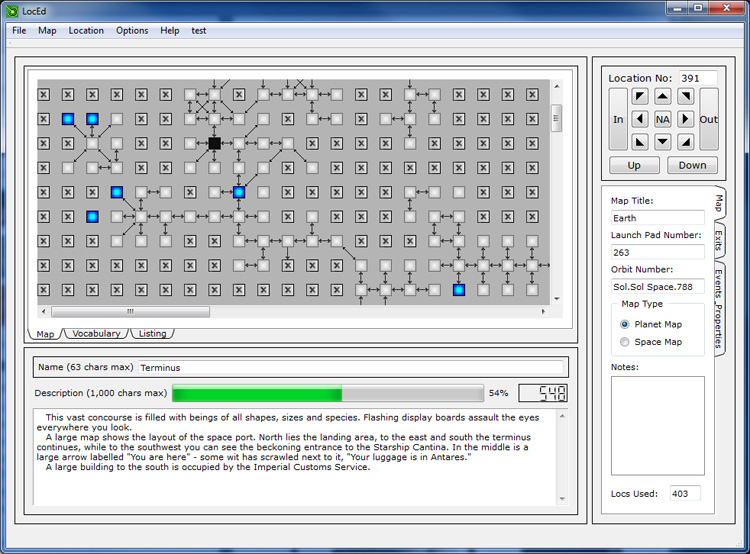Image resolution: width=750 pixels, height=554 pixels.
Task: Click the Out movement button
Action: 708,119
